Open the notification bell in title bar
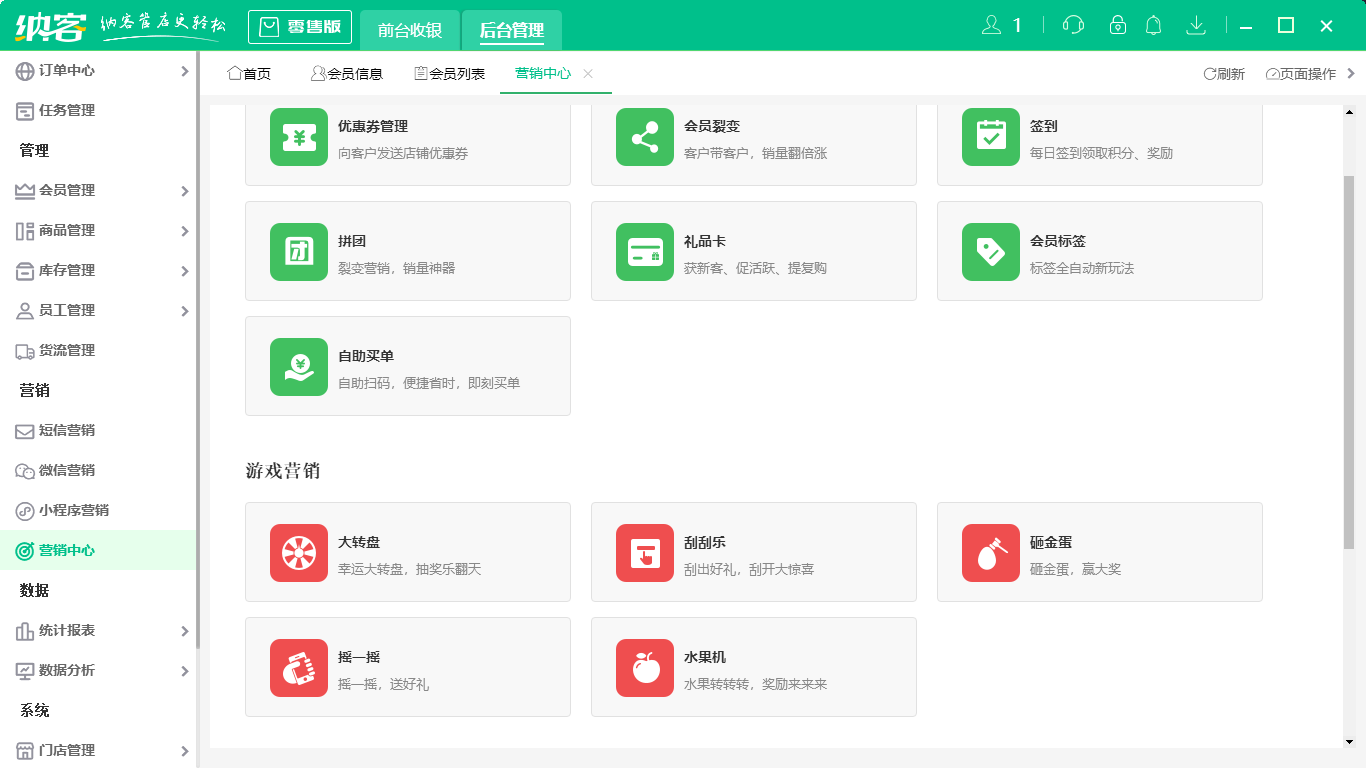 tap(1153, 25)
